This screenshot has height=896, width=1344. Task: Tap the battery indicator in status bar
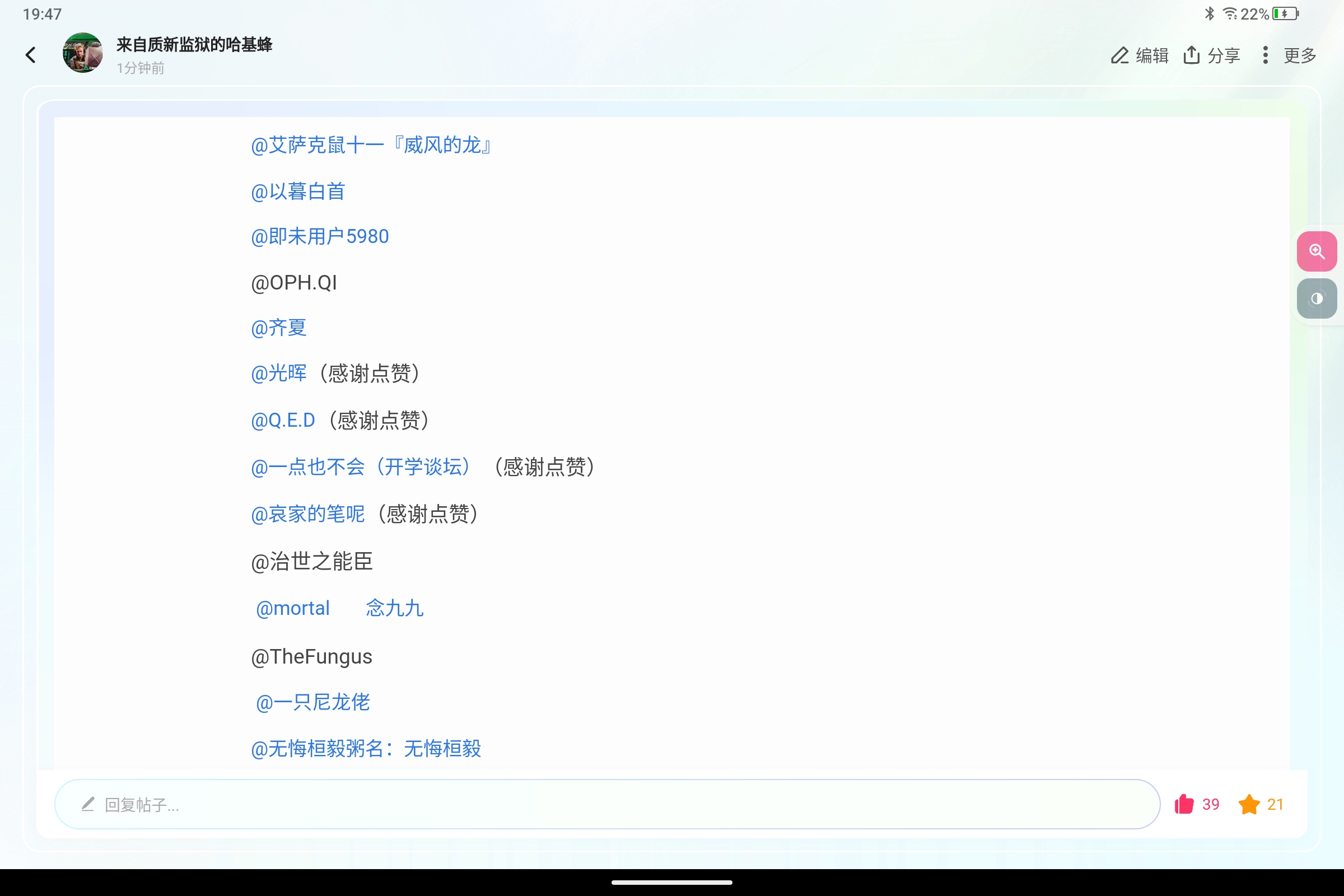[x=1286, y=13]
